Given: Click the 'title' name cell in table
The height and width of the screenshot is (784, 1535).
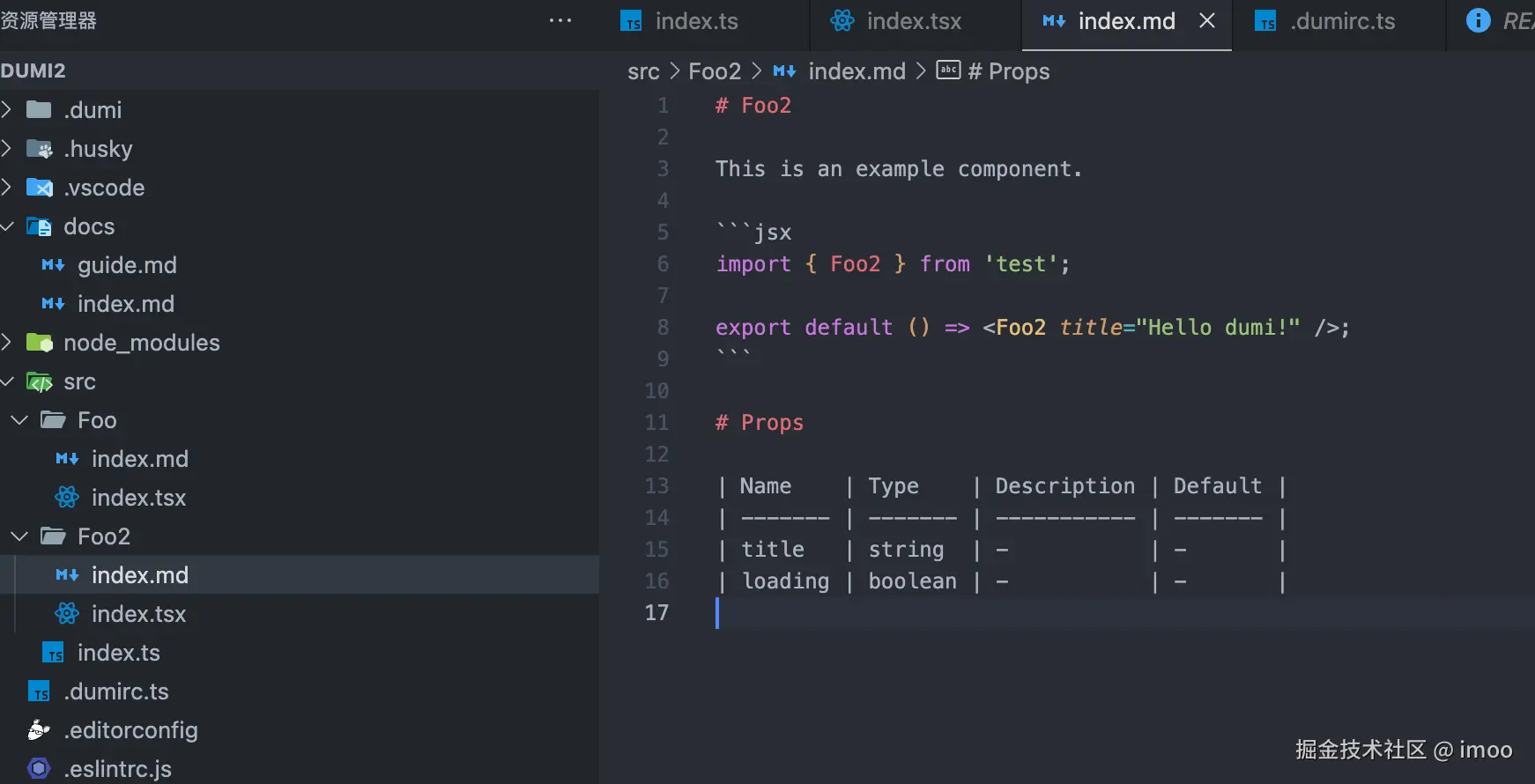Looking at the screenshot, I should 773,550.
